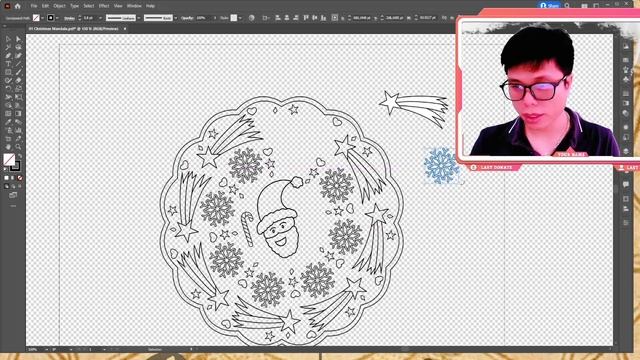Image resolution: width=640 pixels, height=360 pixels.
Task: Click the Fill swatch in toolbox
Action: point(9,159)
